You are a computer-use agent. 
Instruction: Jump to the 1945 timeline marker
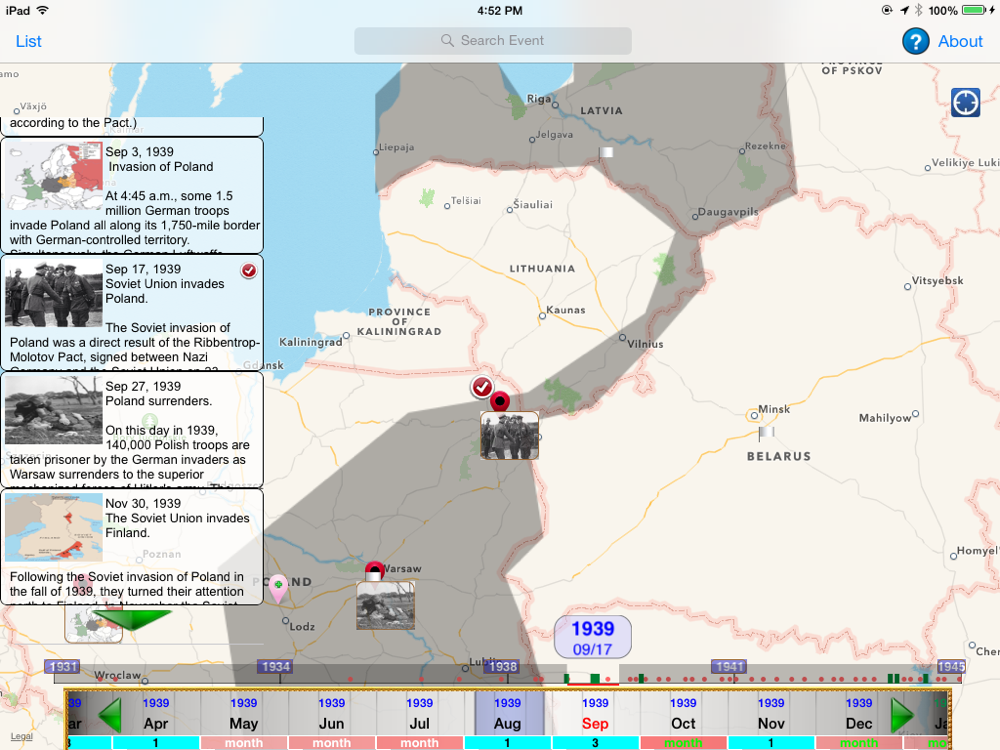tap(951, 666)
